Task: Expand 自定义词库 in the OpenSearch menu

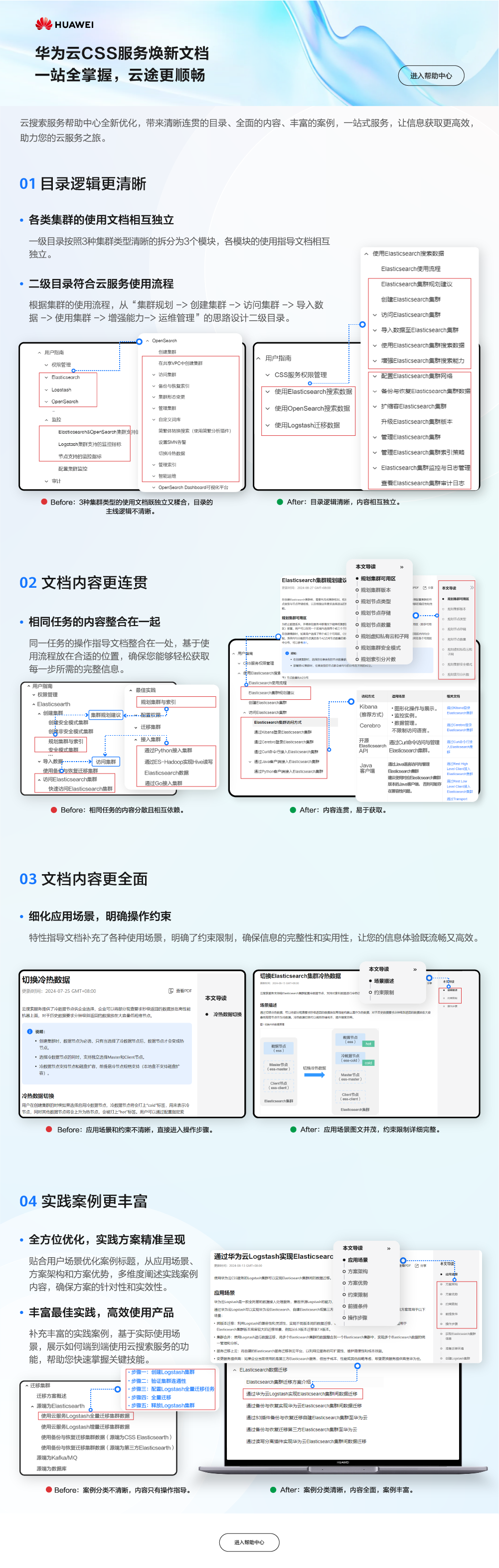Action: [x=154, y=419]
